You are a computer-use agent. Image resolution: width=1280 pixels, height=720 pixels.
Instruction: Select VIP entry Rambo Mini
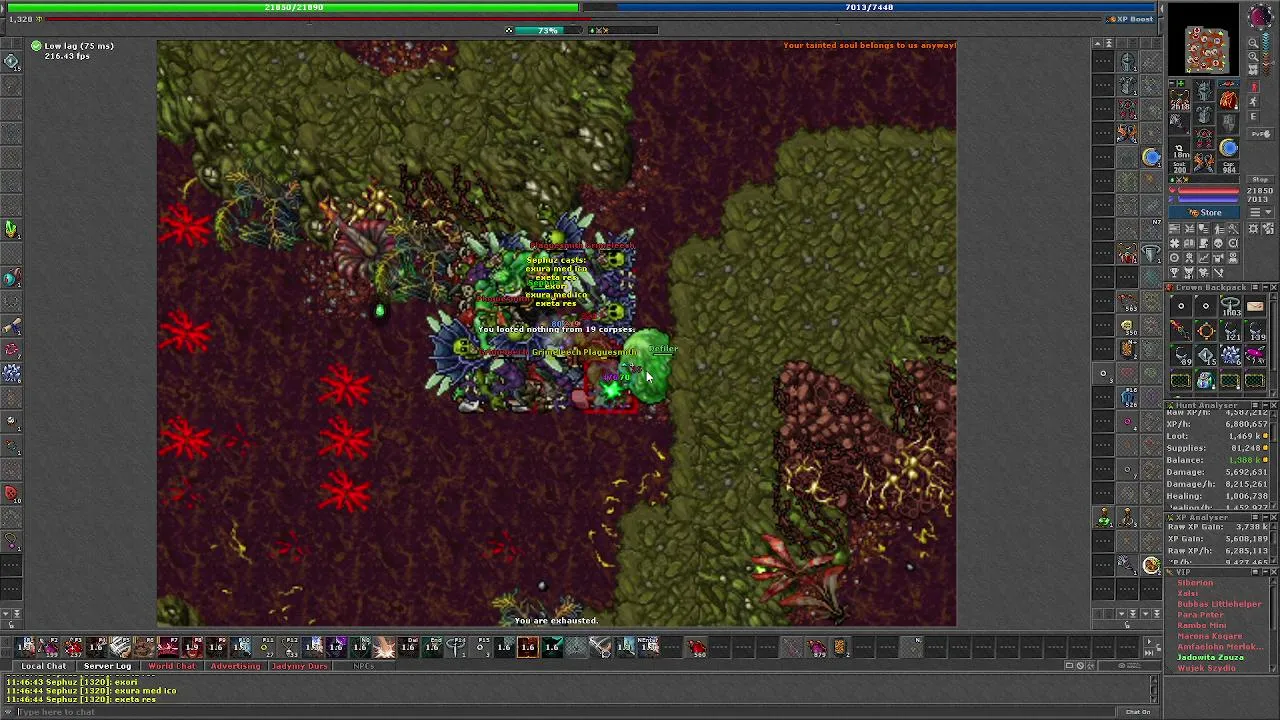[x=1202, y=625]
